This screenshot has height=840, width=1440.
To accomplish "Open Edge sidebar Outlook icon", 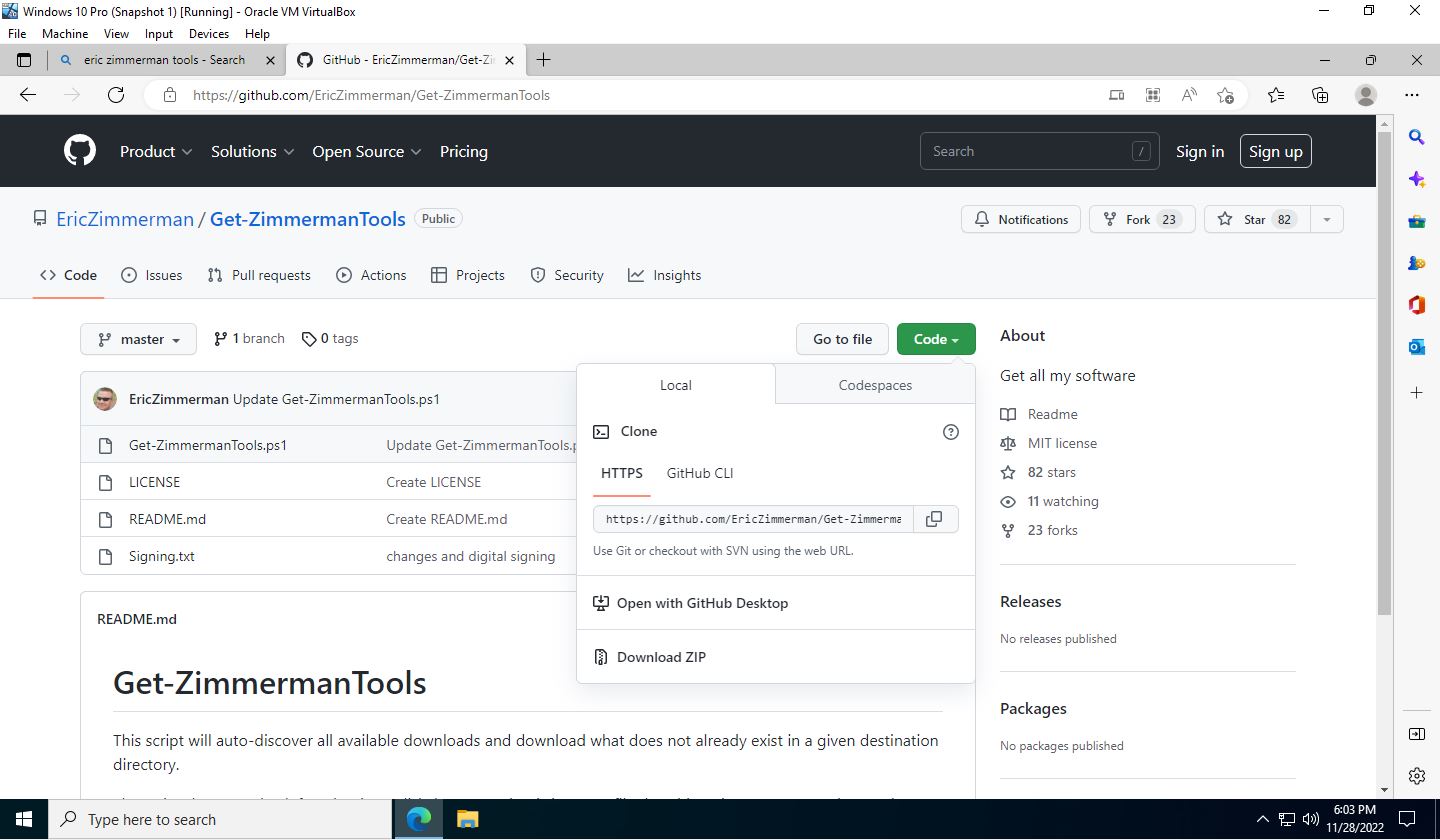I will [x=1416, y=347].
